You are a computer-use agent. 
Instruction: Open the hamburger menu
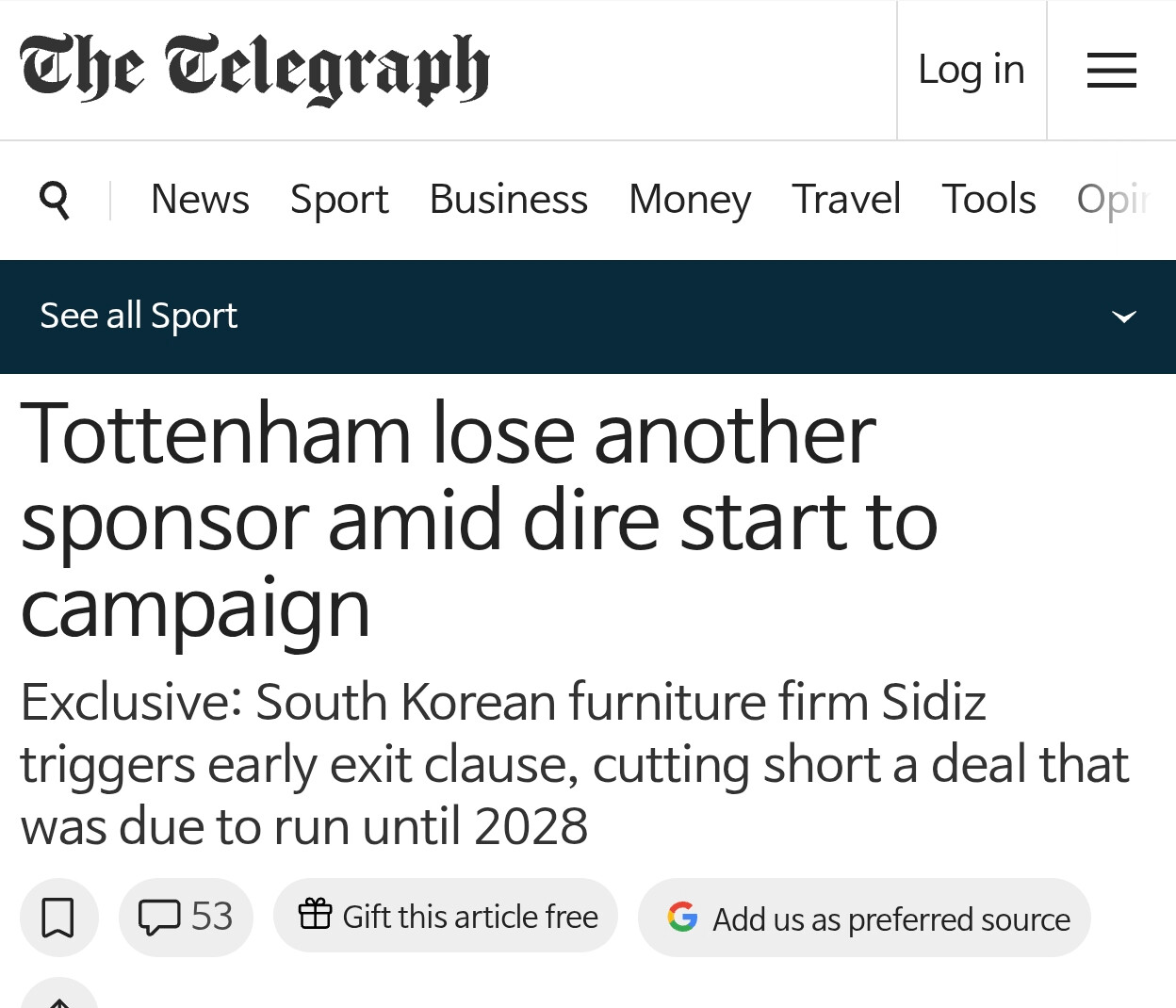click(1111, 71)
